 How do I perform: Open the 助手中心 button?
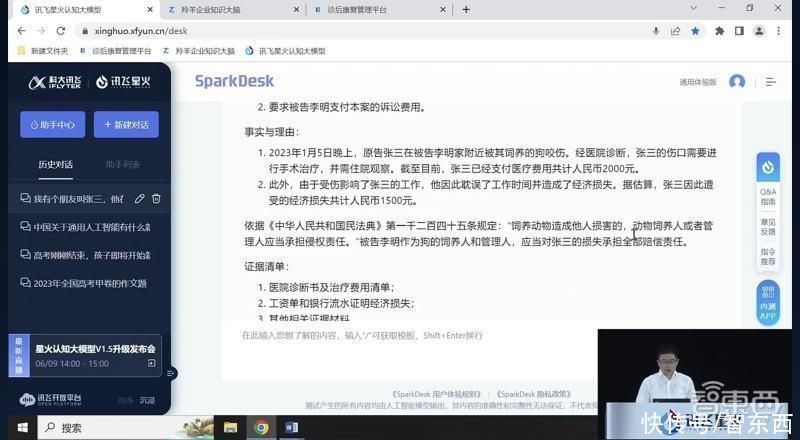[x=53, y=125]
